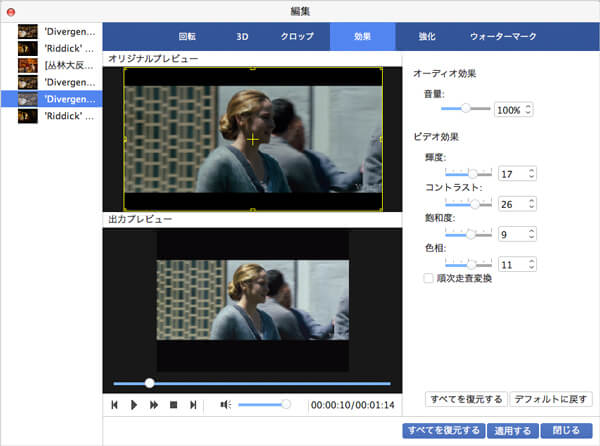Step the コントラスト value 26 stepper
The width and height of the screenshot is (600, 446).
click(x=532, y=204)
